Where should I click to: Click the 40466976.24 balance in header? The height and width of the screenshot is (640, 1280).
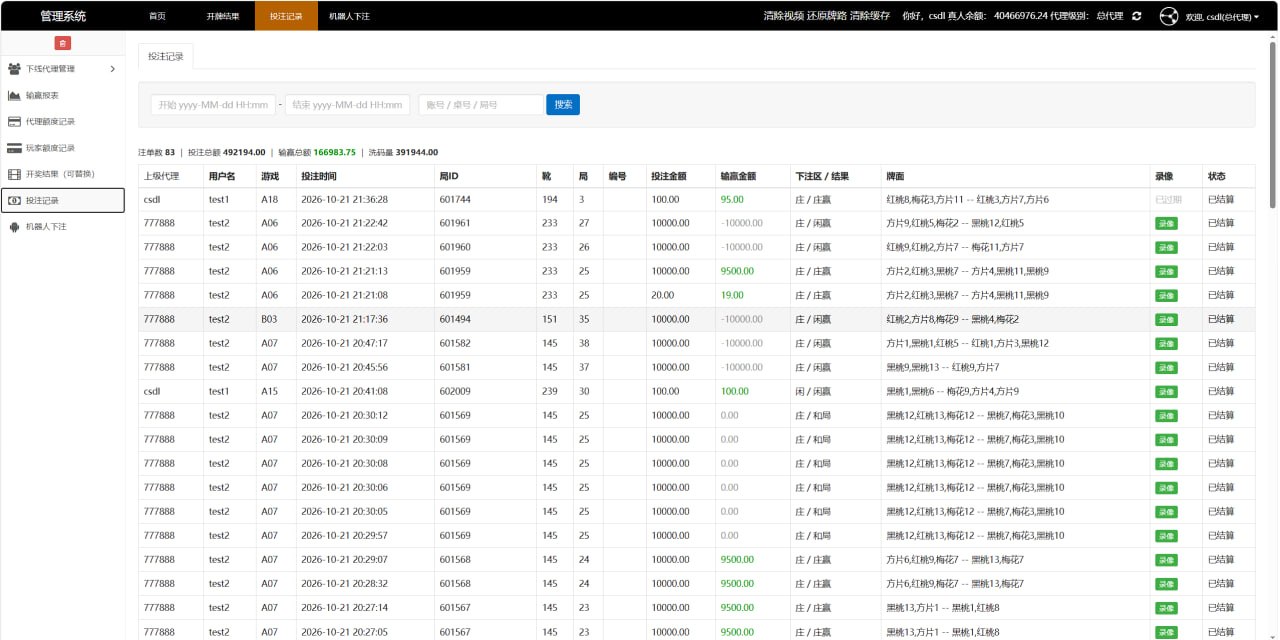(1021, 16)
